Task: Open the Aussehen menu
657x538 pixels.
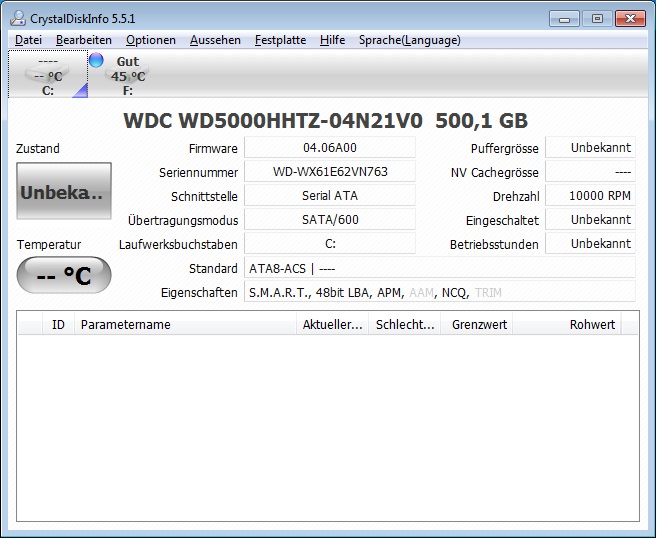Action: point(215,40)
